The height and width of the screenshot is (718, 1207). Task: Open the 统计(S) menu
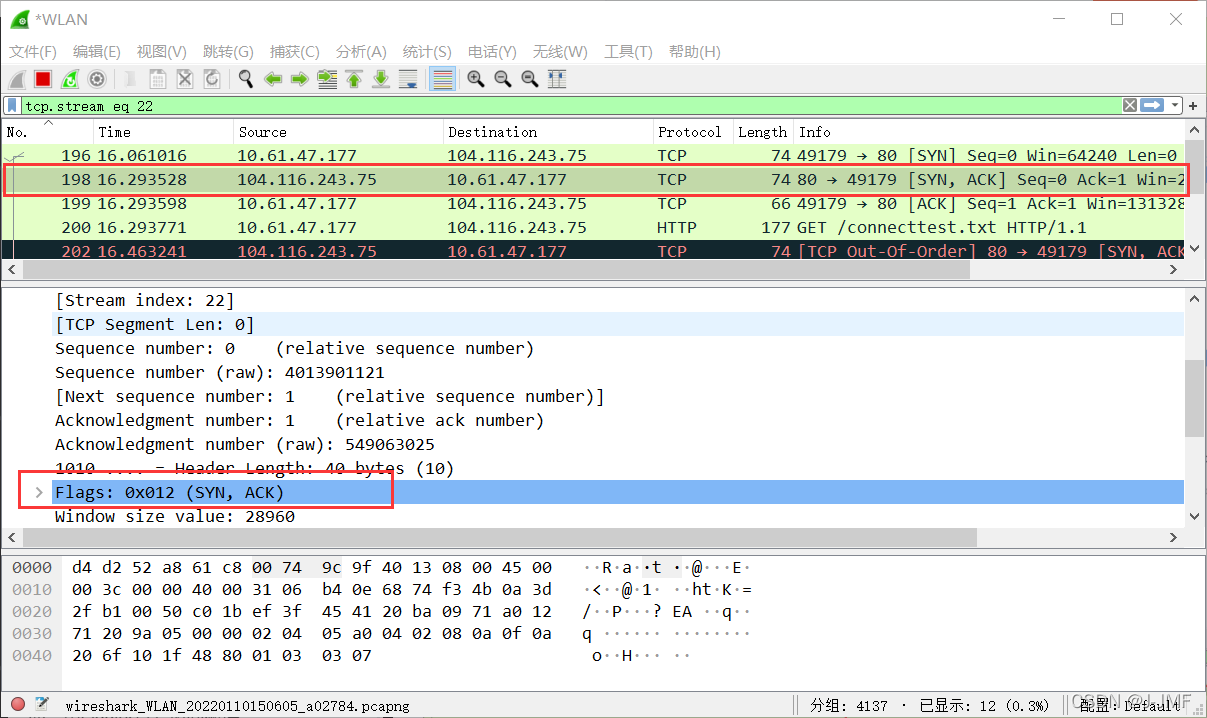coord(427,52)
